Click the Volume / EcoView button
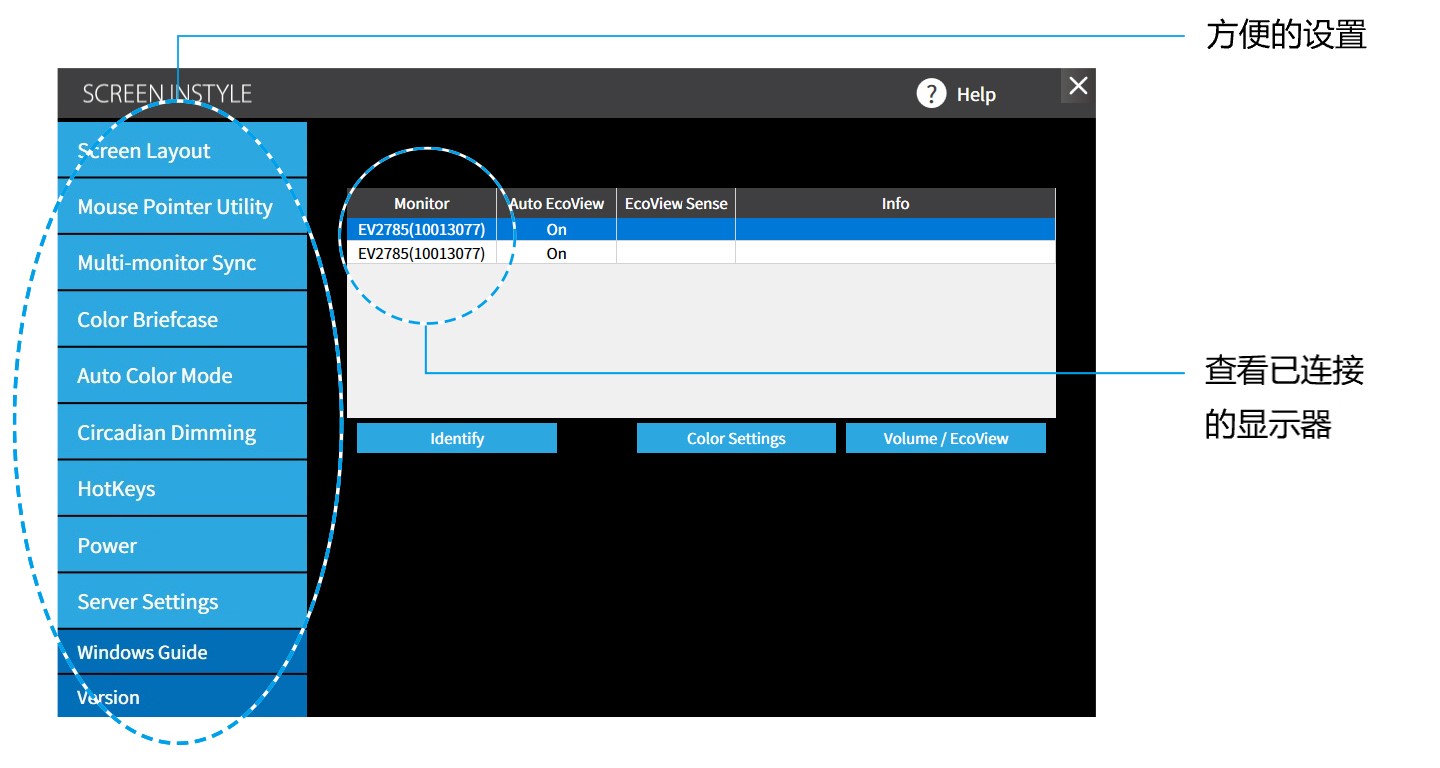This screenshot has width=1440, height=768. tap(946, 438)
